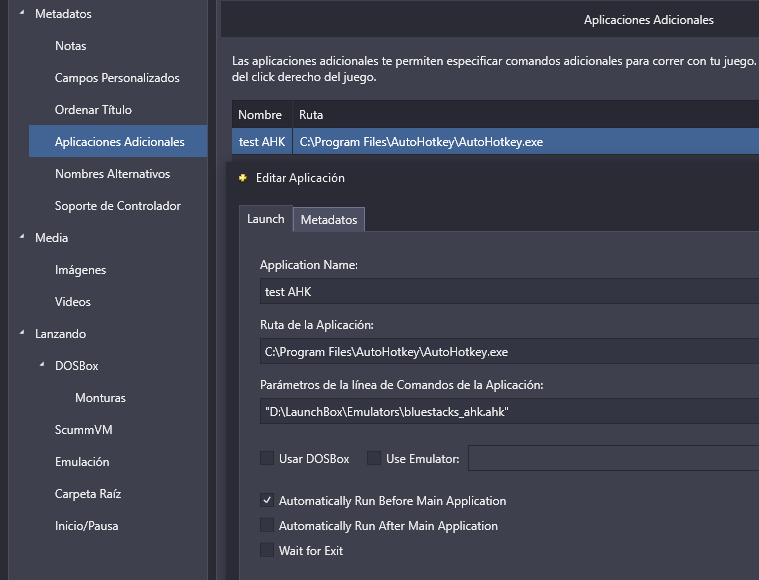Select the Launch tab
This screenshot has height=580, width=759.
pyautogui.click(x=266, y=219)
